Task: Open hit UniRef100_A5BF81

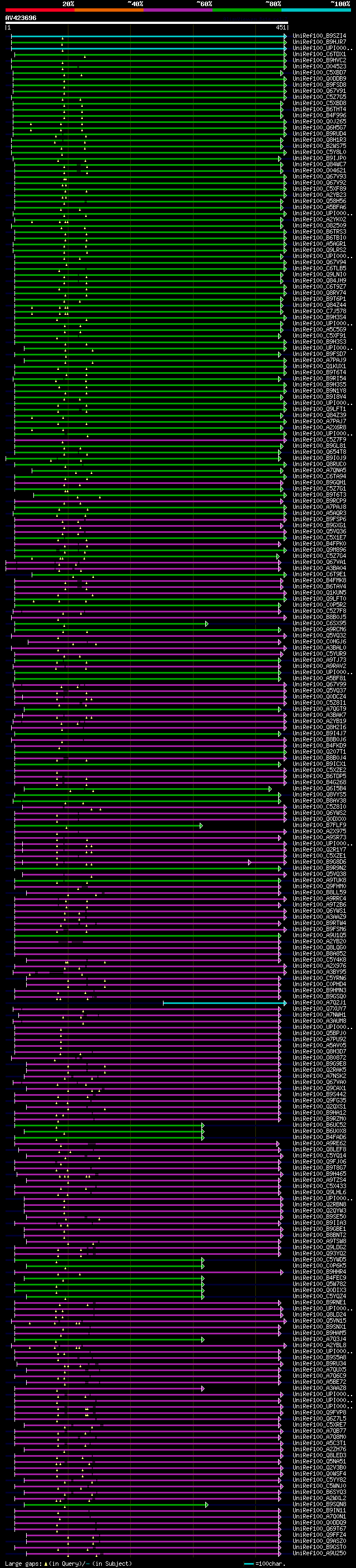Action: [319, 679]
